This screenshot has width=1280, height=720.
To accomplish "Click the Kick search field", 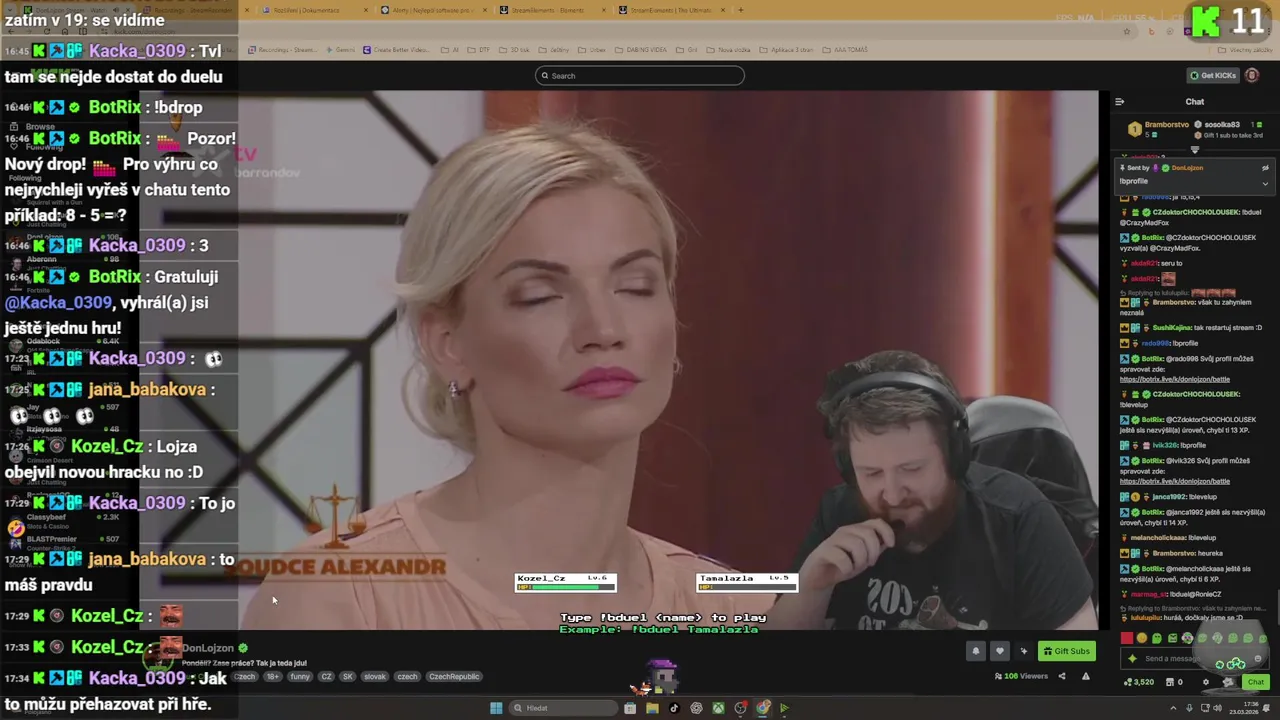I will [640, 76].
